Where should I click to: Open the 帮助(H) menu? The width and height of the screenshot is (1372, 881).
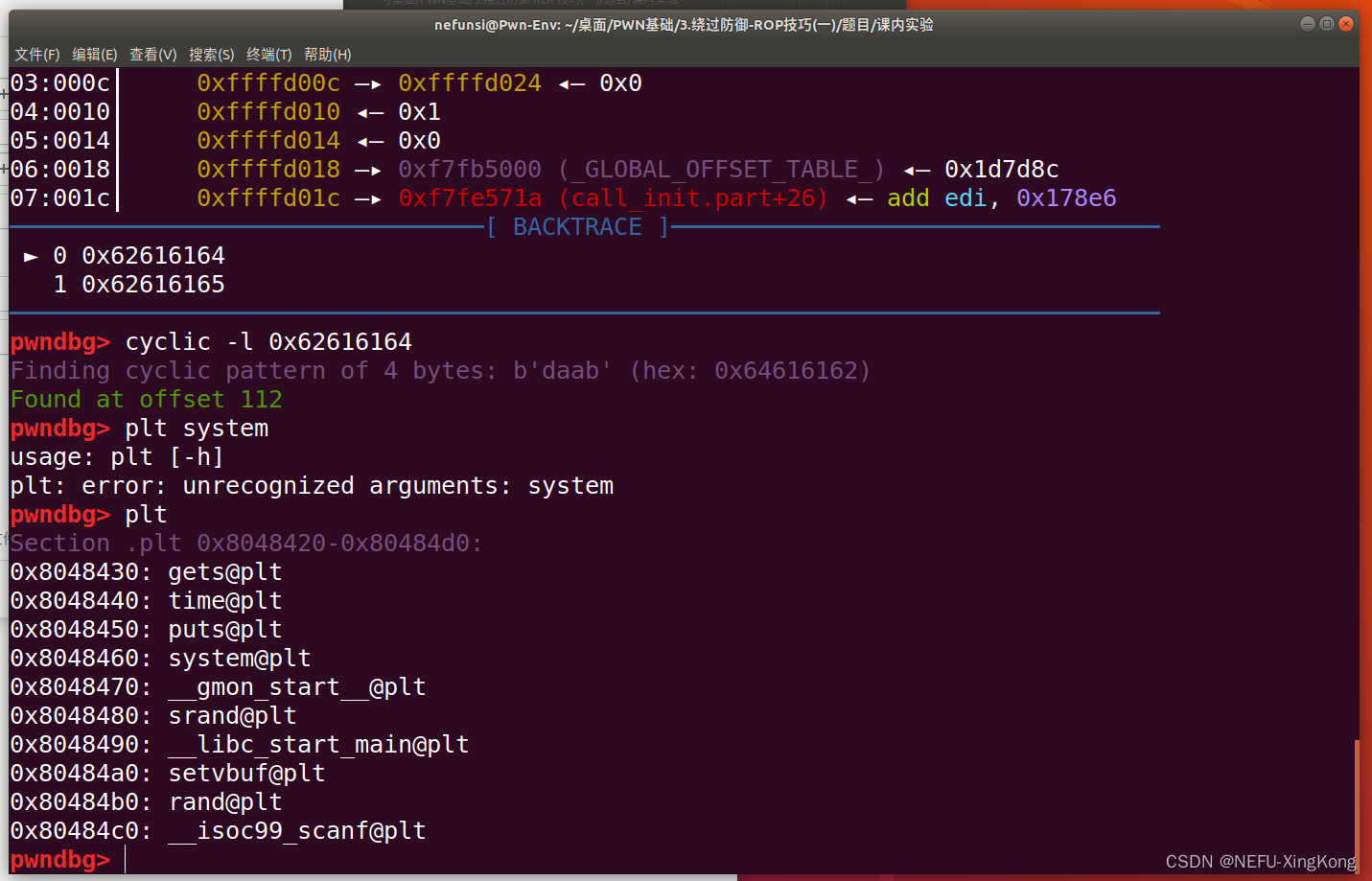[x=328, y=55]
